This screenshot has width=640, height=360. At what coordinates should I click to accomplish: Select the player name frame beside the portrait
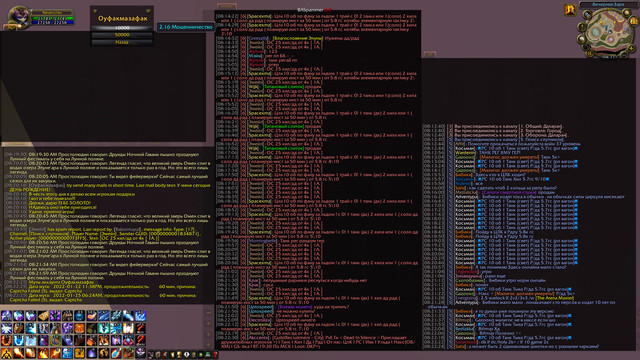click(53, 13)
